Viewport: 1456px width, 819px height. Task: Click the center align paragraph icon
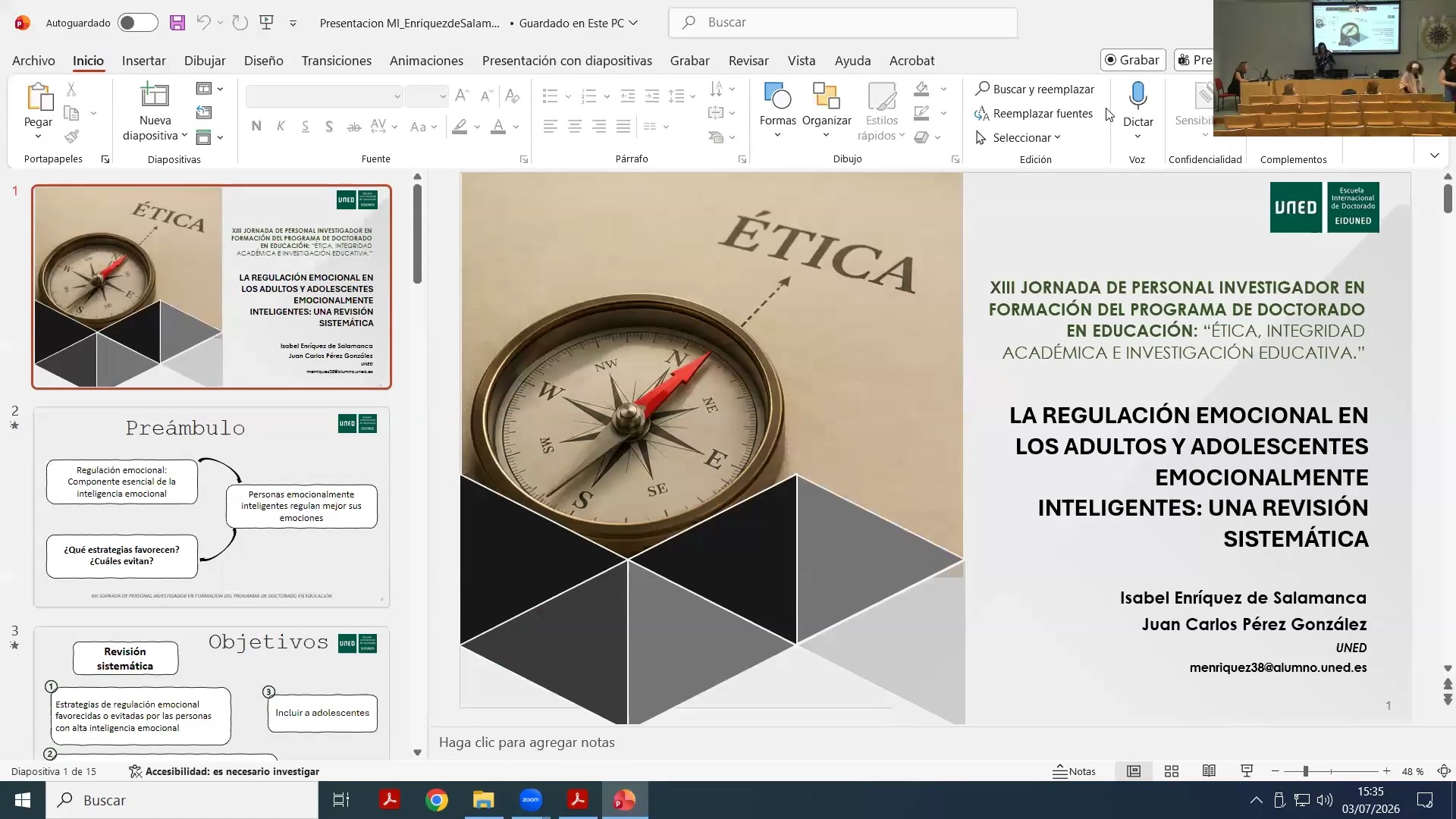pyautogui.click(x=575, y=127)
